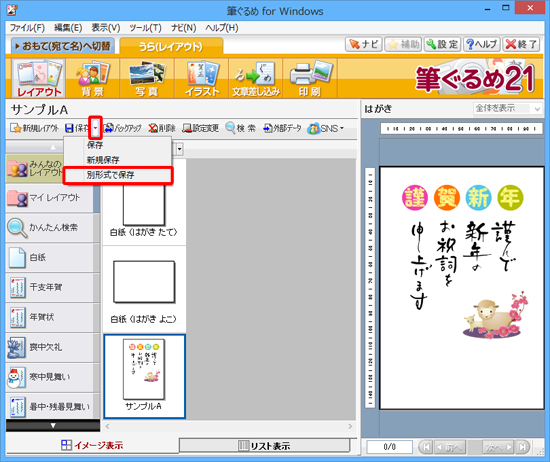
Task: Select the うら(レイアウト) tab
Action: [171, 46]
